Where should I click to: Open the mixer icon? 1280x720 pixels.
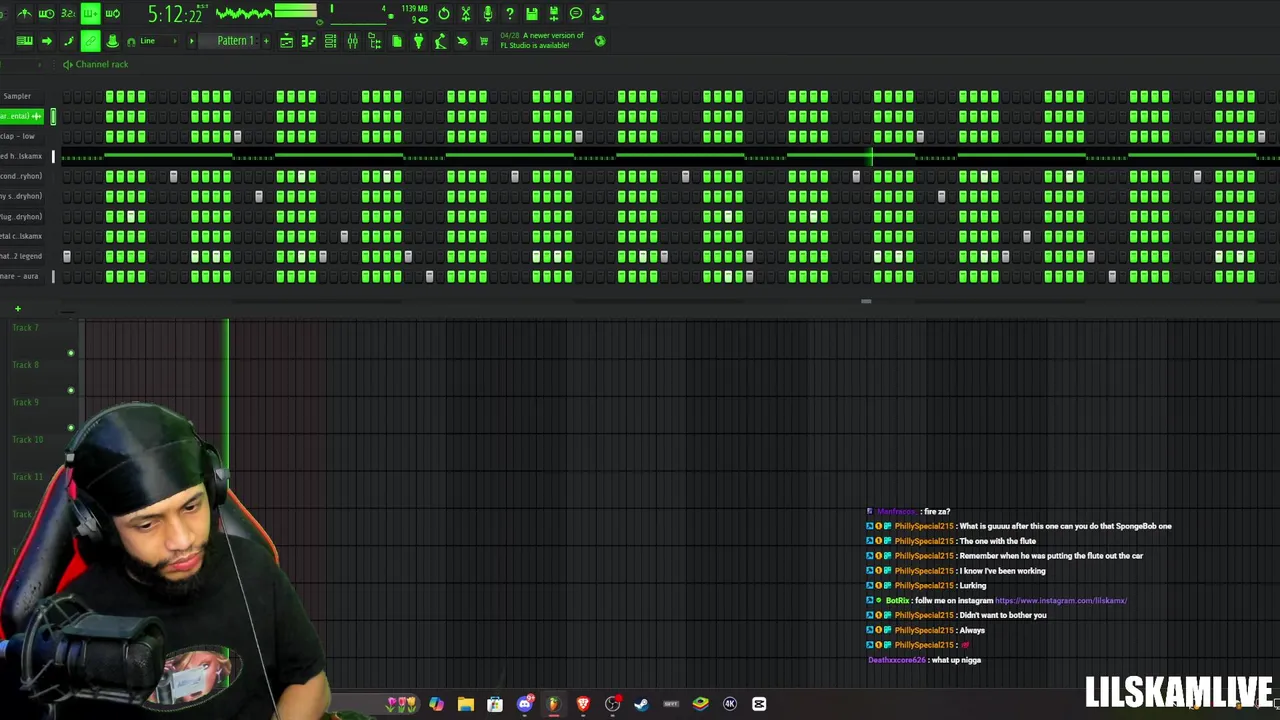click(x=352, y=41)
